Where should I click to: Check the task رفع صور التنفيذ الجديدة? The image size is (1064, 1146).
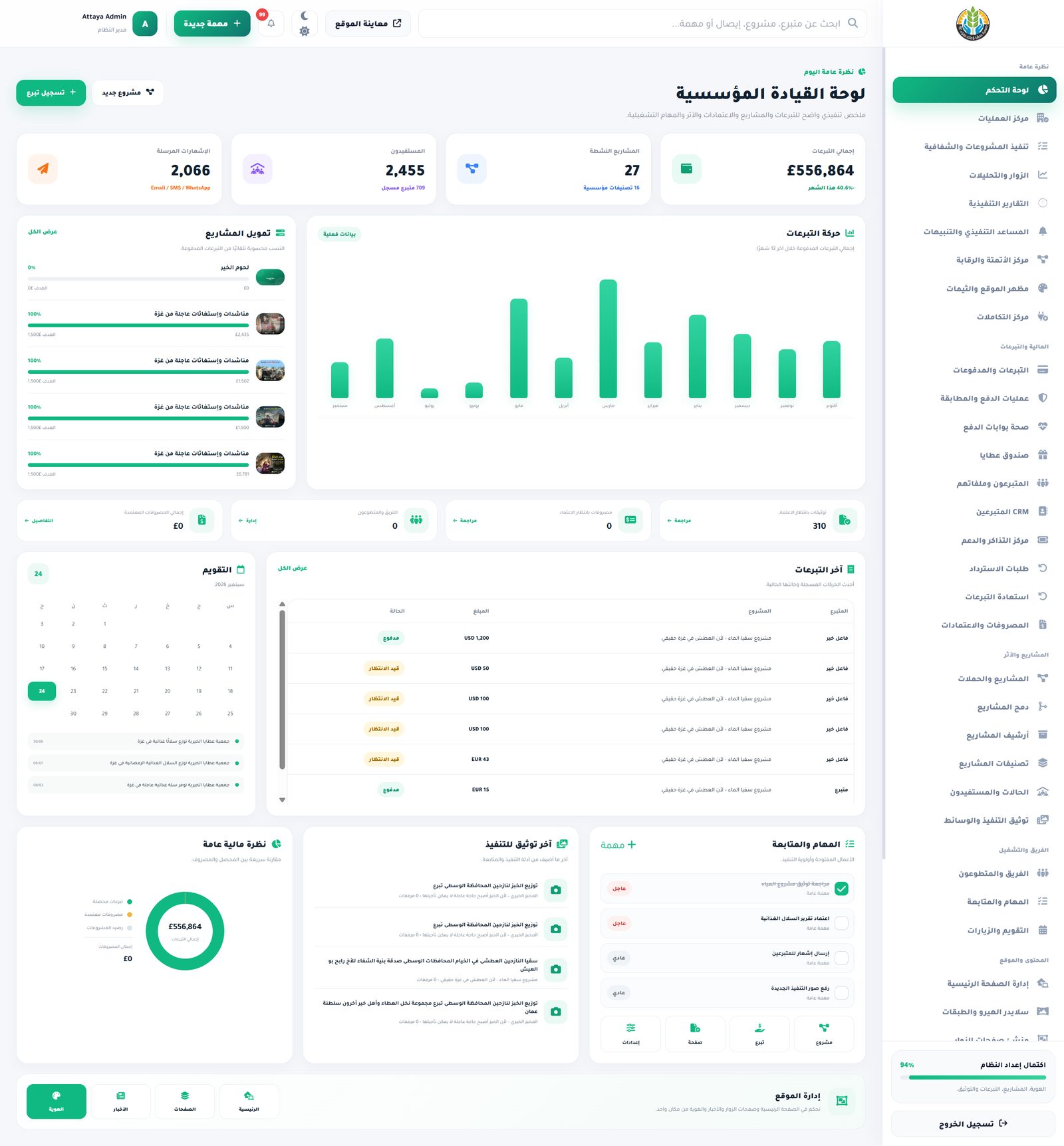click(x=841, y=993)
